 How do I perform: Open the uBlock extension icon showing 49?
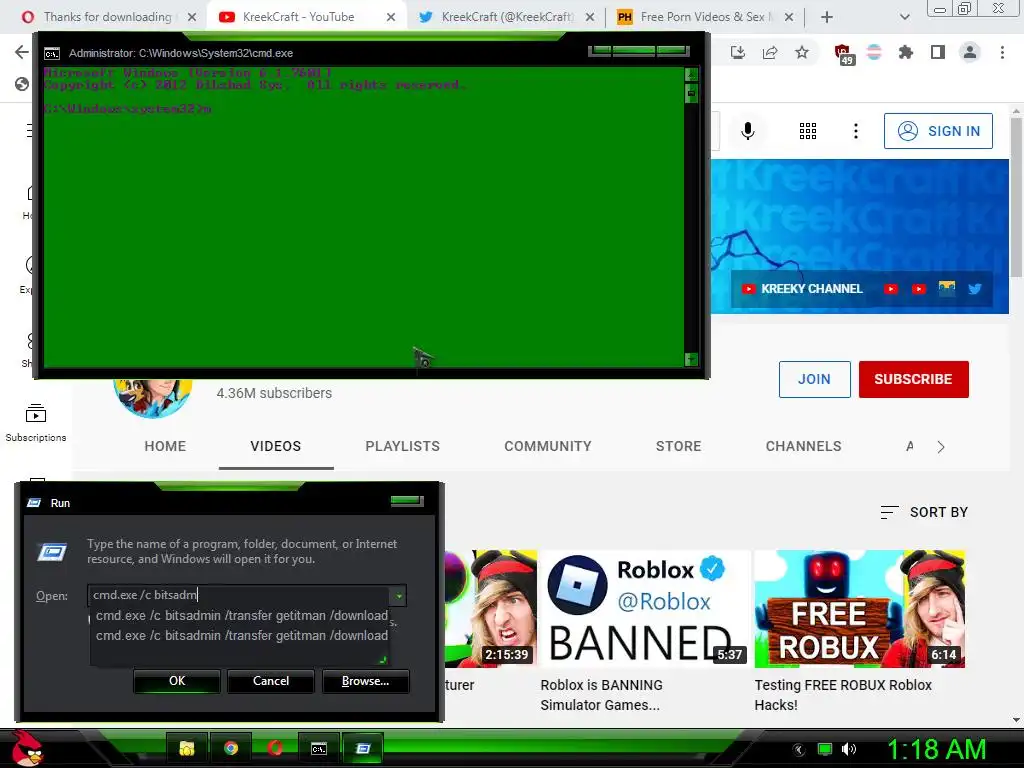click(843, 54)
